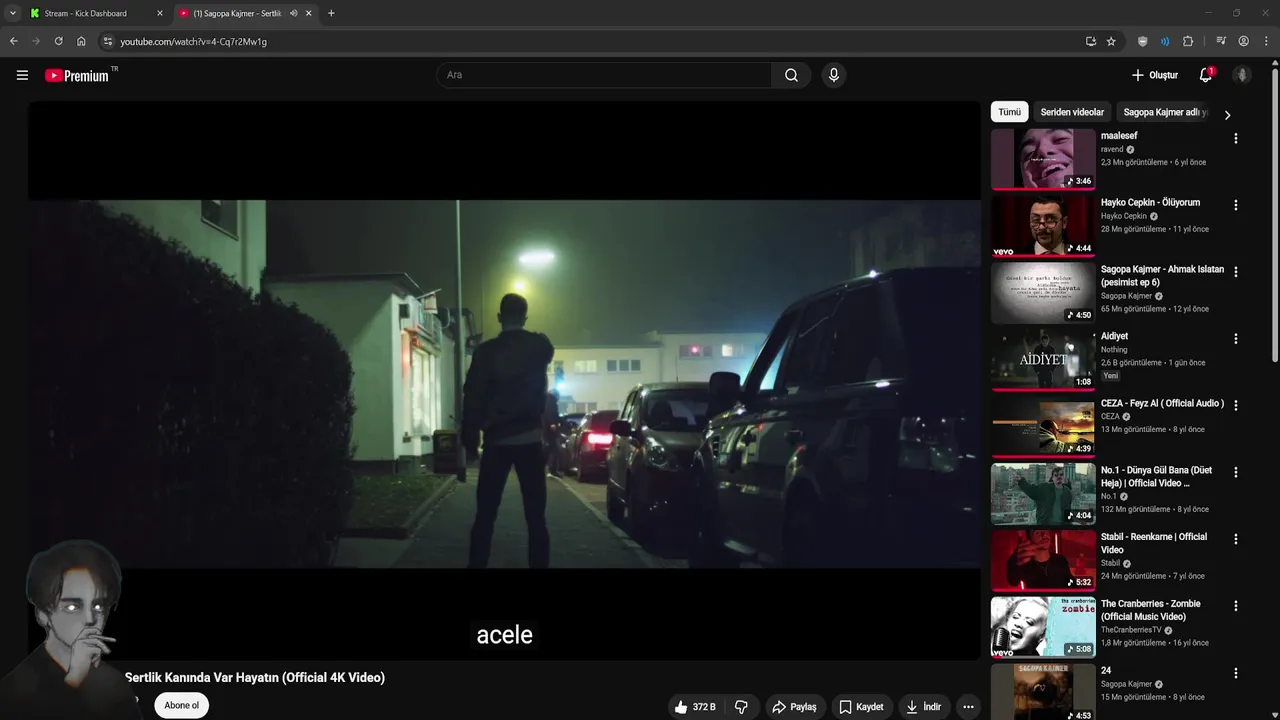1280x720 pixels.
Task: Bookmark this page with star icon
Action: 1111,41
